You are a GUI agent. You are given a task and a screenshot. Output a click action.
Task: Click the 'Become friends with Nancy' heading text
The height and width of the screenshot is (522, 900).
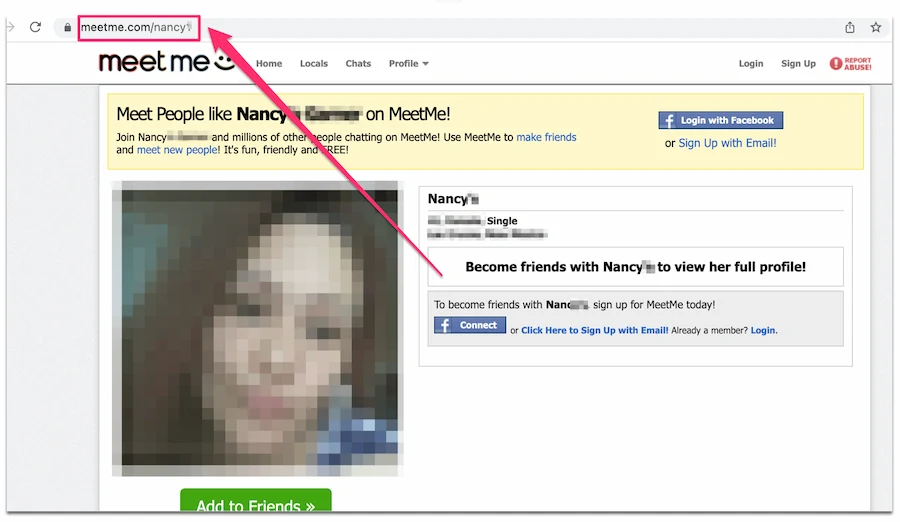point(635,267)
